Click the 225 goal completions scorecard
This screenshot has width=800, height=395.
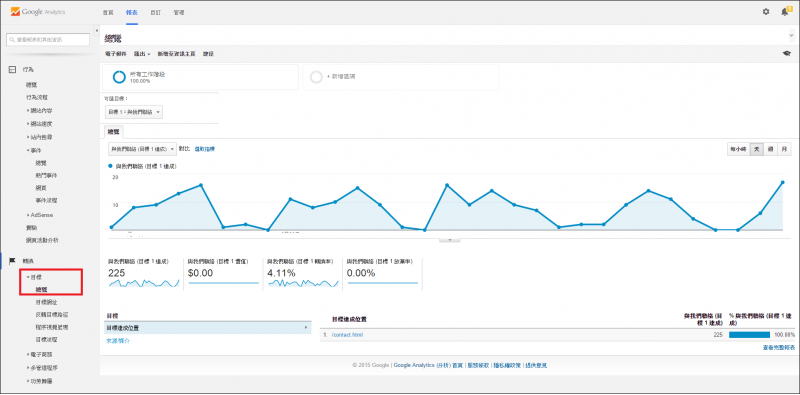coord(143,274)
